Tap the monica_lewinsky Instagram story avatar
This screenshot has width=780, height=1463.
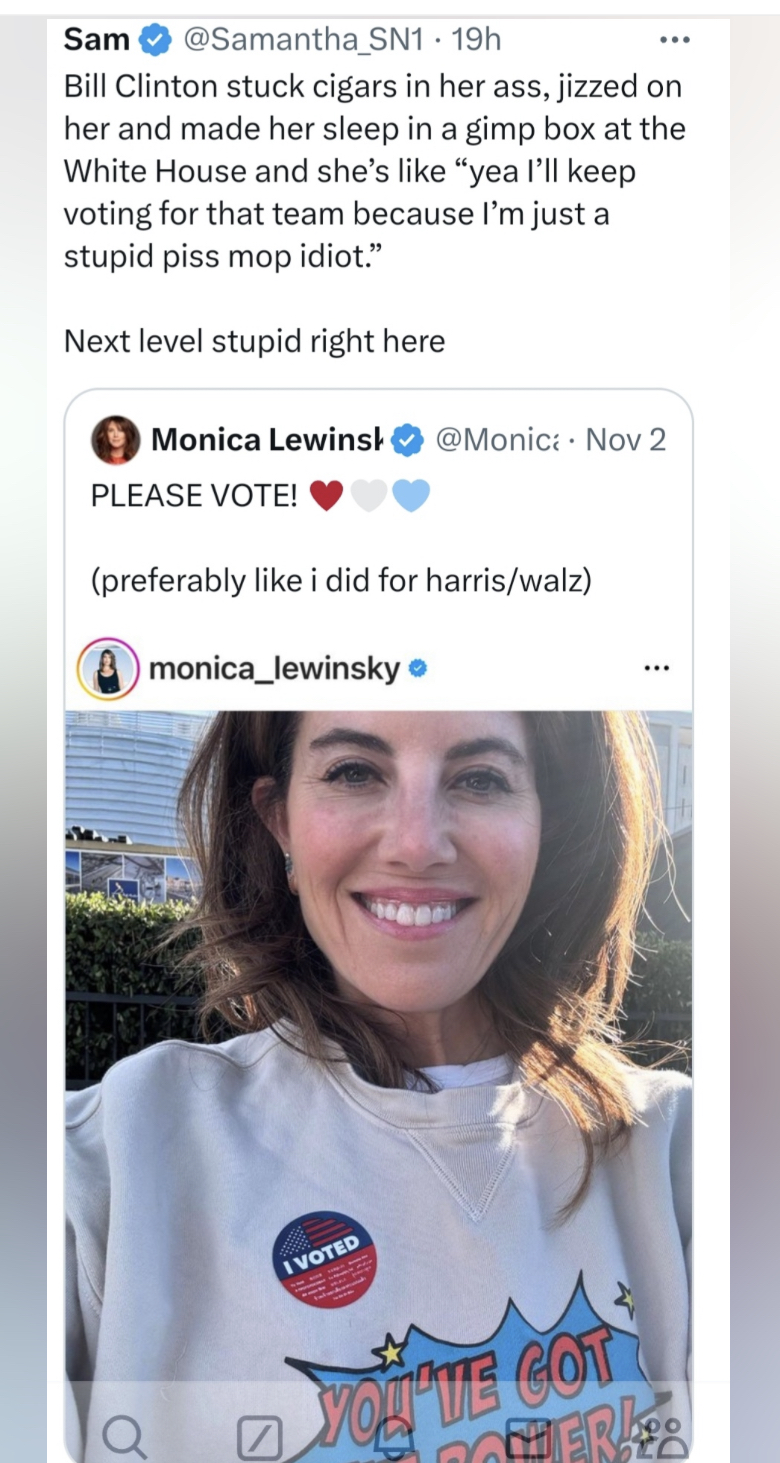[108, 669]
